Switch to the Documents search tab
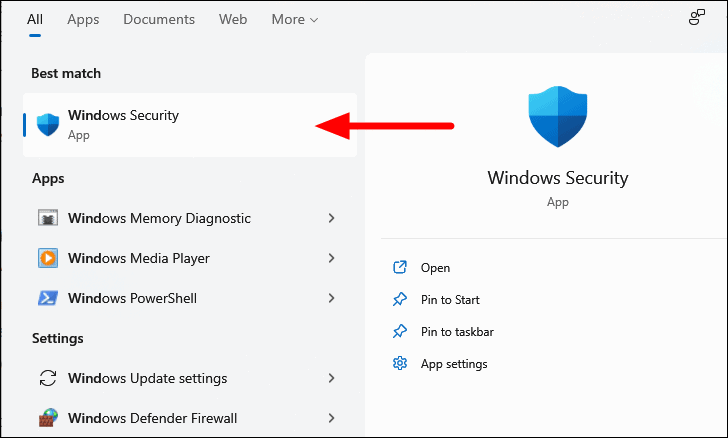Screen dimensions: 728x438 [x=159, y=20]
